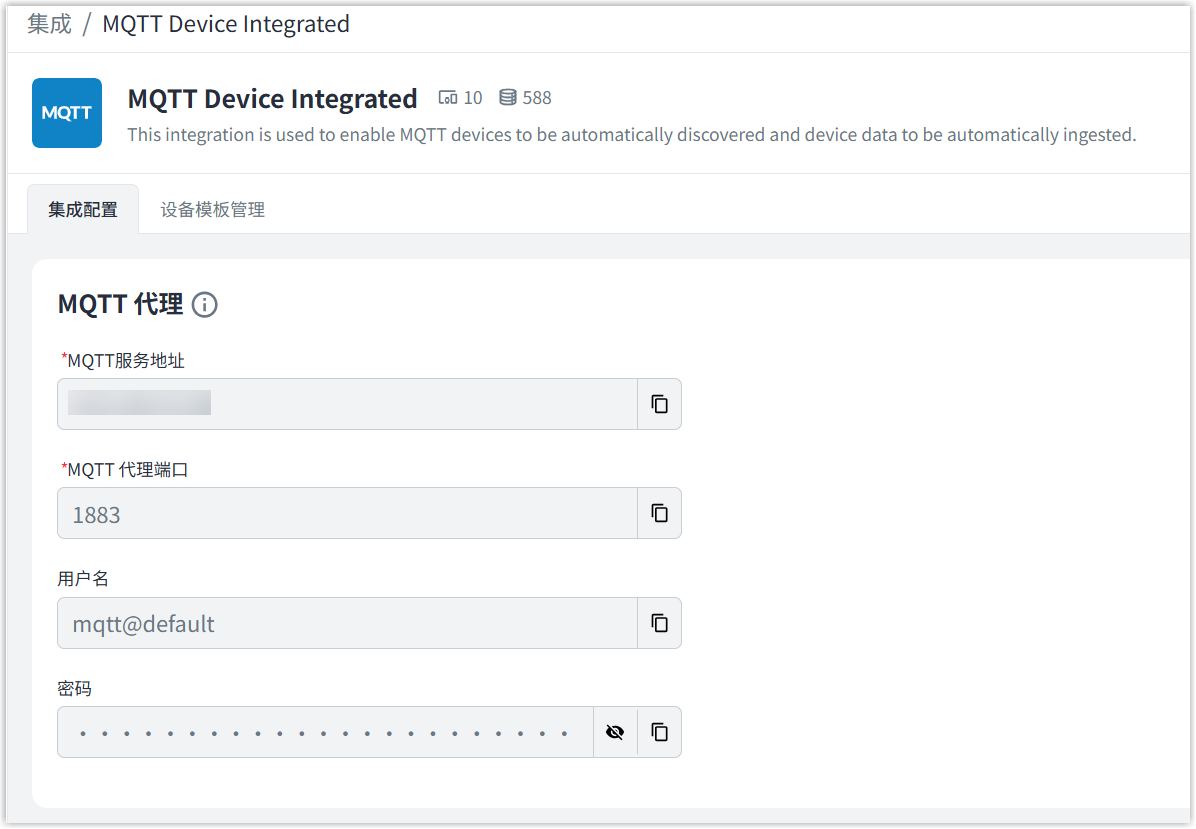
Task: Toggle password visibility eye icon
Action: coord(615,732)
